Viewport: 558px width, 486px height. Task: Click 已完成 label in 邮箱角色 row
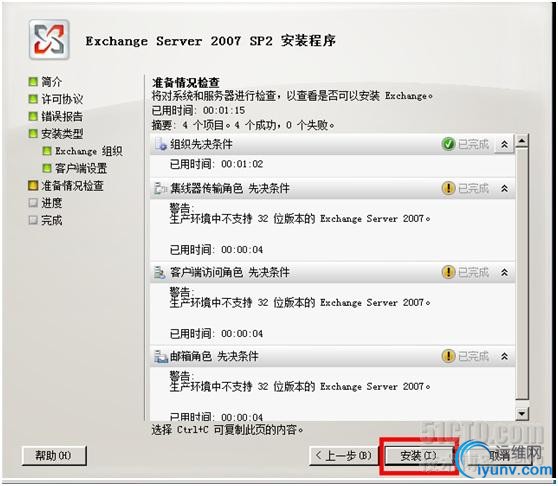473,356
